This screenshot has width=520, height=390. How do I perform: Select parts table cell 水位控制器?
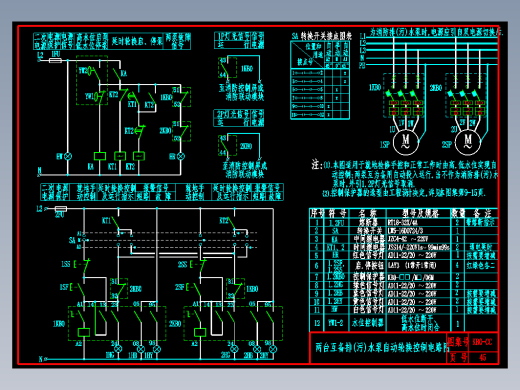click(x=368, y=323)
